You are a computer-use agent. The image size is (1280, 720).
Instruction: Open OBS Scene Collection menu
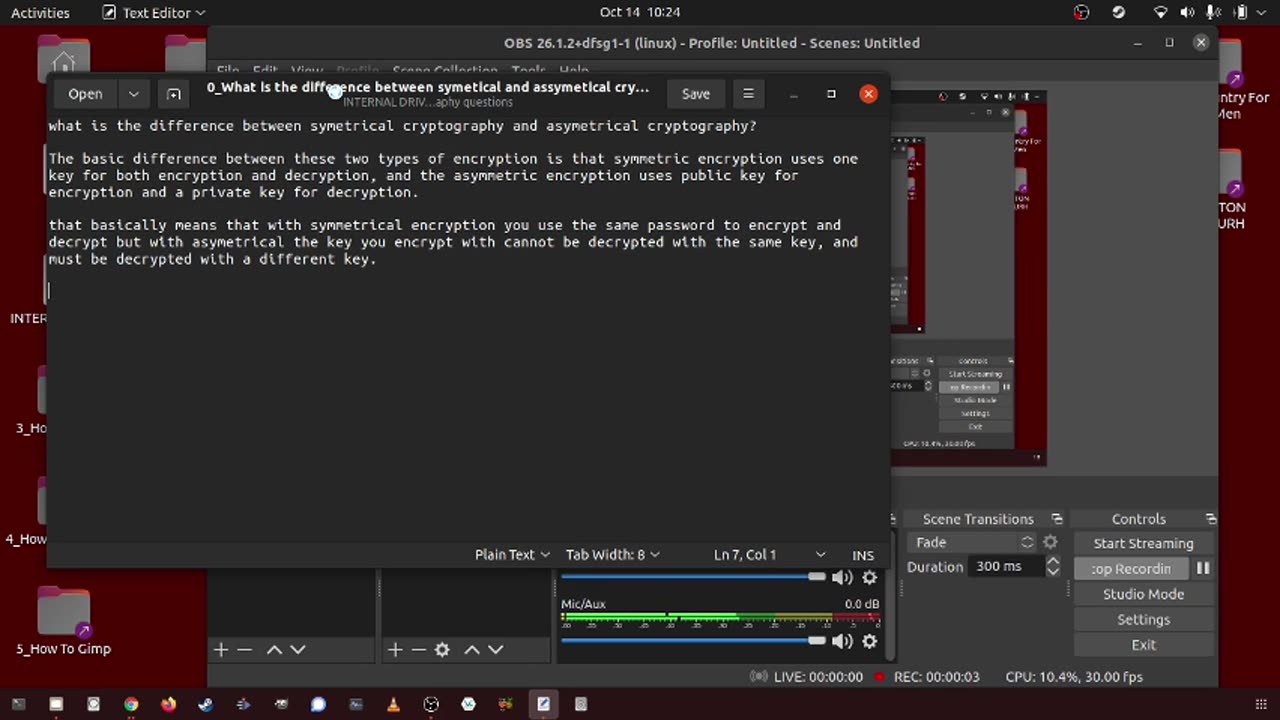(x=444, y=71)
